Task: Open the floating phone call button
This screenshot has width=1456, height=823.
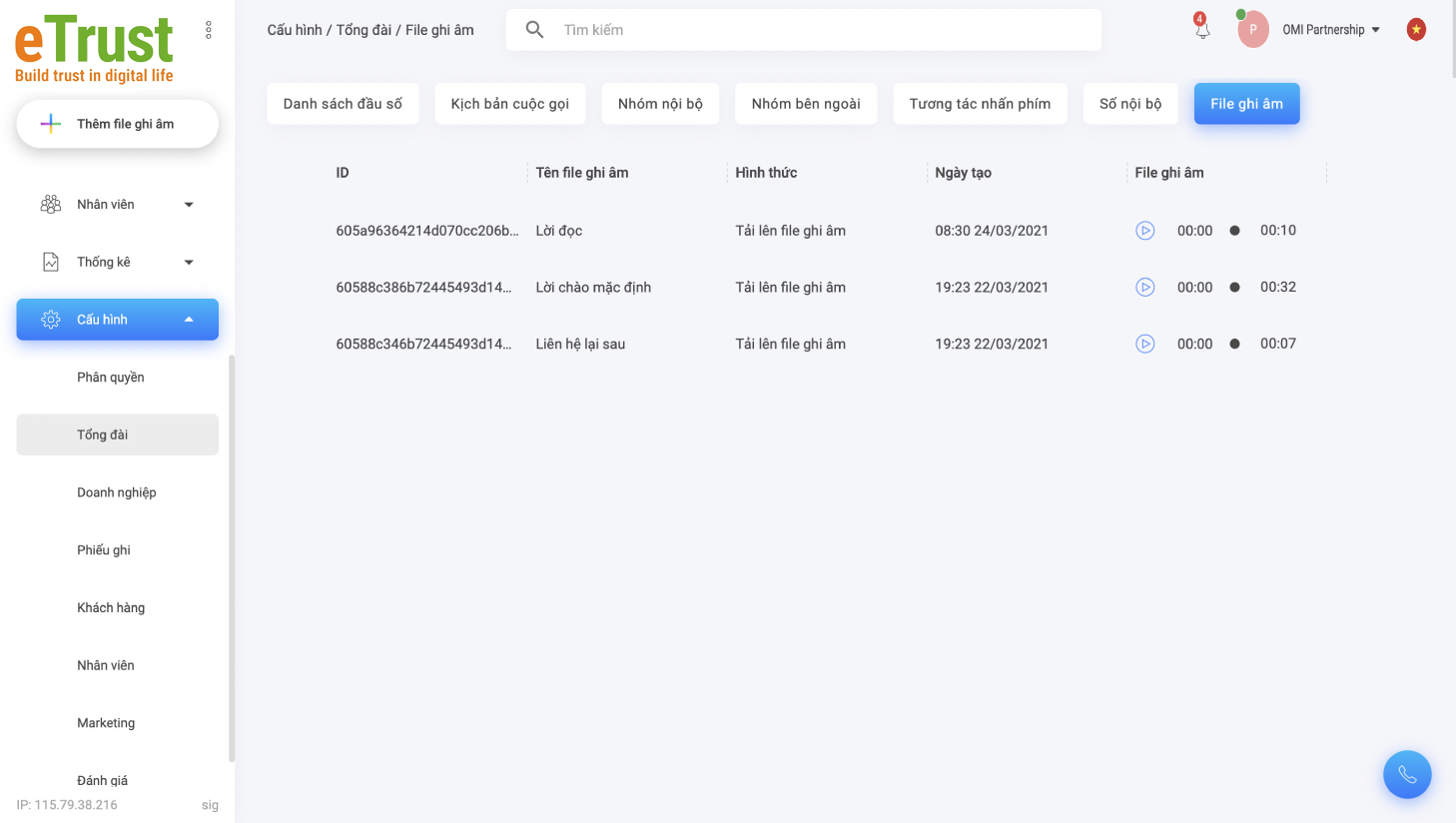Action: [1407, 774]
